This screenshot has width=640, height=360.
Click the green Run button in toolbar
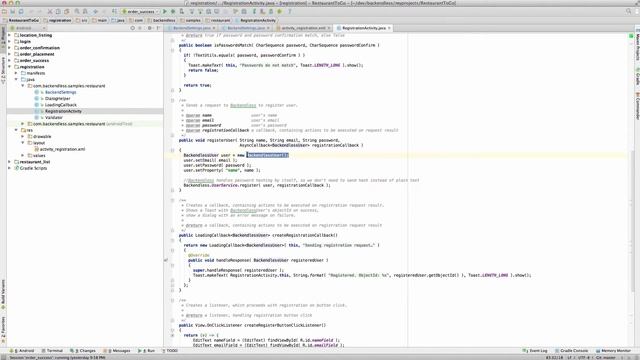[165, 11]
